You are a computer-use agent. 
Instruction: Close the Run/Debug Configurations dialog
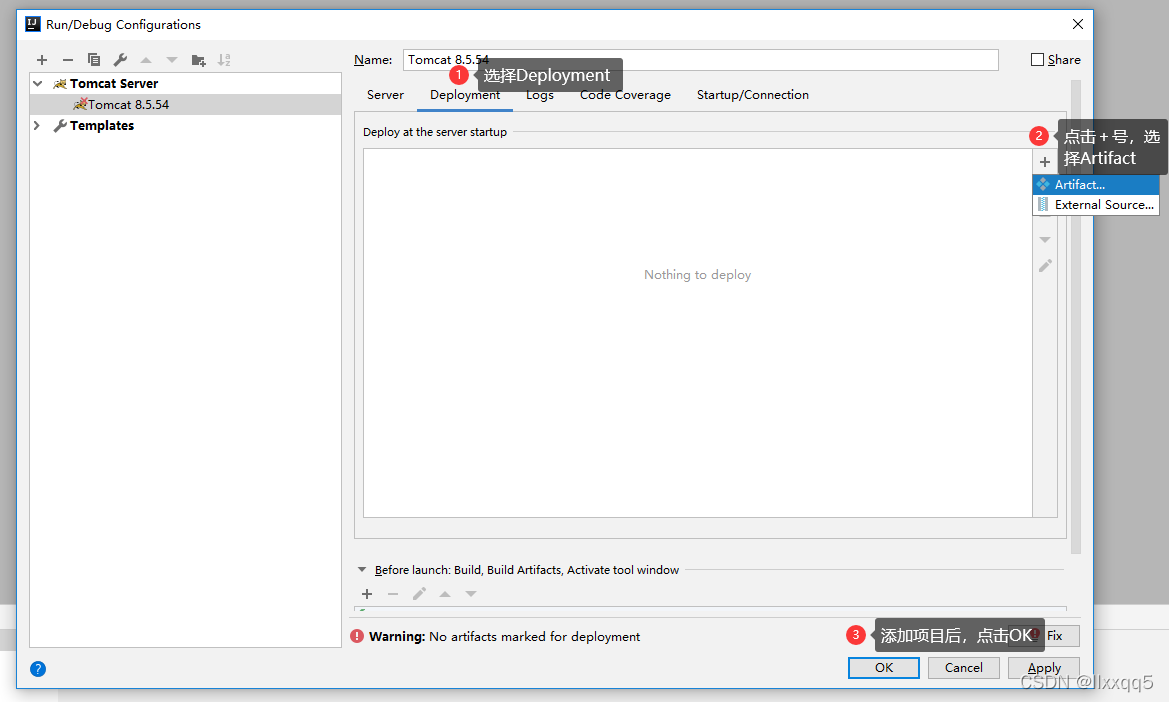(1077, 24)
